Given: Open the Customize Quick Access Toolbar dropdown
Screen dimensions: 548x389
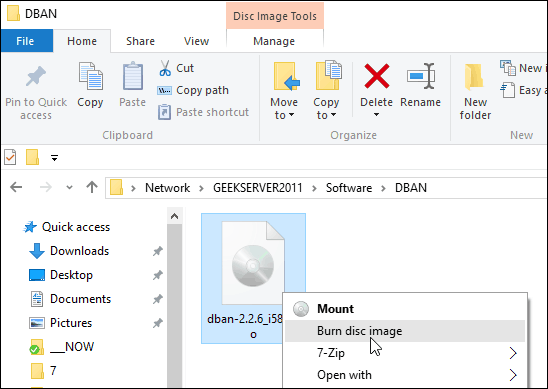Looking at the screenshot, I should pyautogui.click(x=55, y=158).
